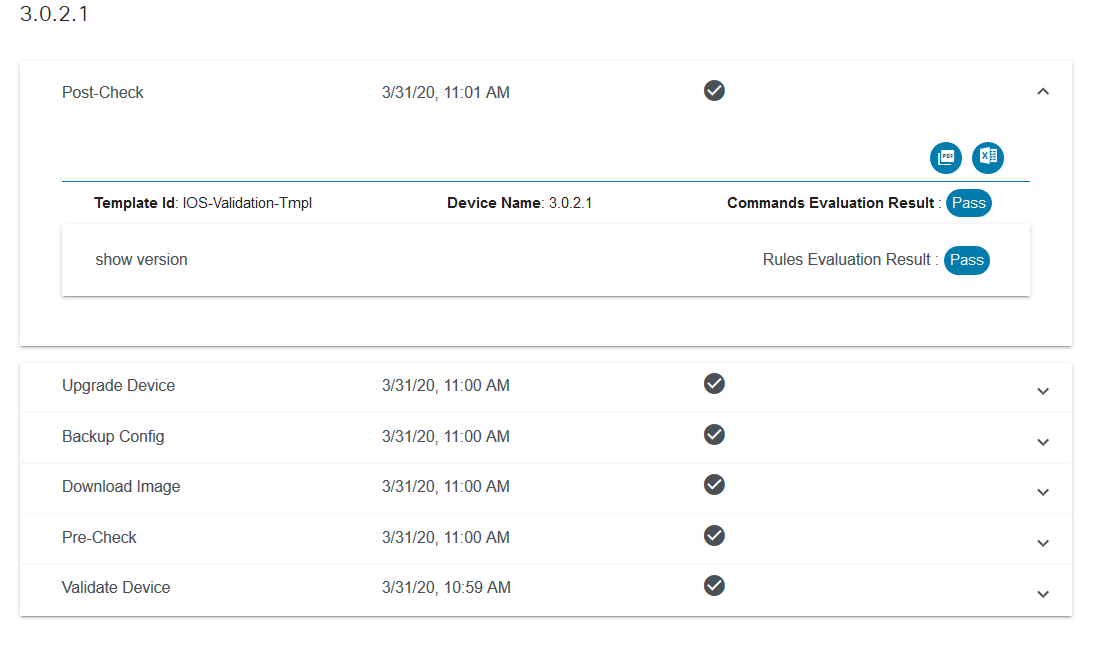Click the Pre-Check completed checkmark
The height and width of the screenshot is (646, 1093).
[714, 535]
